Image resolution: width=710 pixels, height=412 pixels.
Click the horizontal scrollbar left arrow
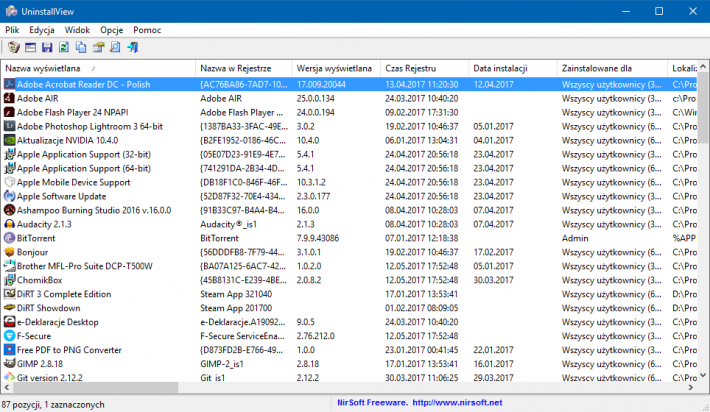(x=6, y=388)
